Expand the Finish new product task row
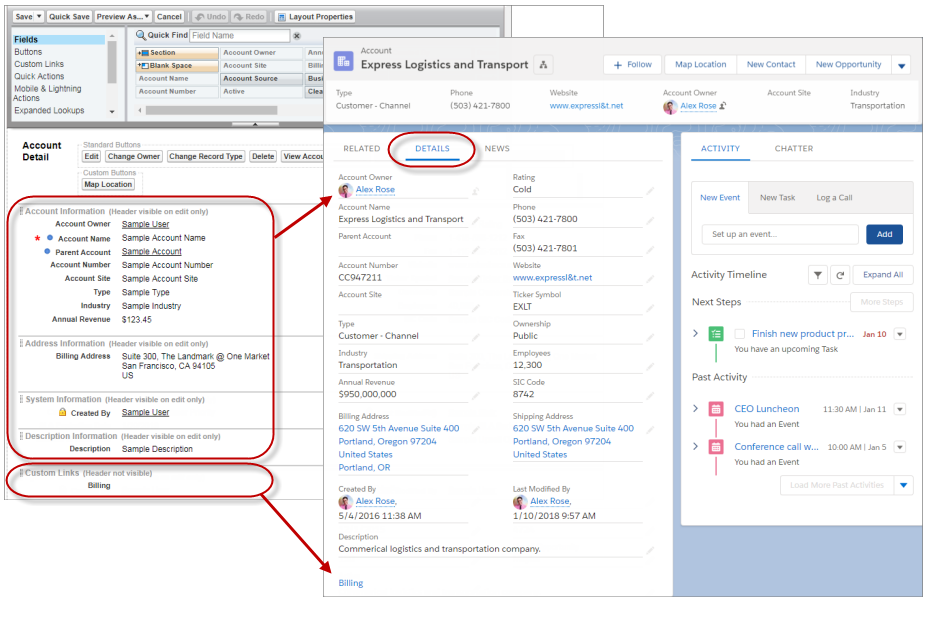 pos(696,334)
